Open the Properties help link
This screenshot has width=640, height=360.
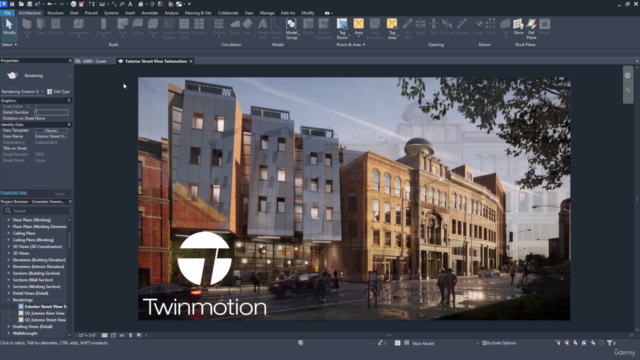(13, 193)
